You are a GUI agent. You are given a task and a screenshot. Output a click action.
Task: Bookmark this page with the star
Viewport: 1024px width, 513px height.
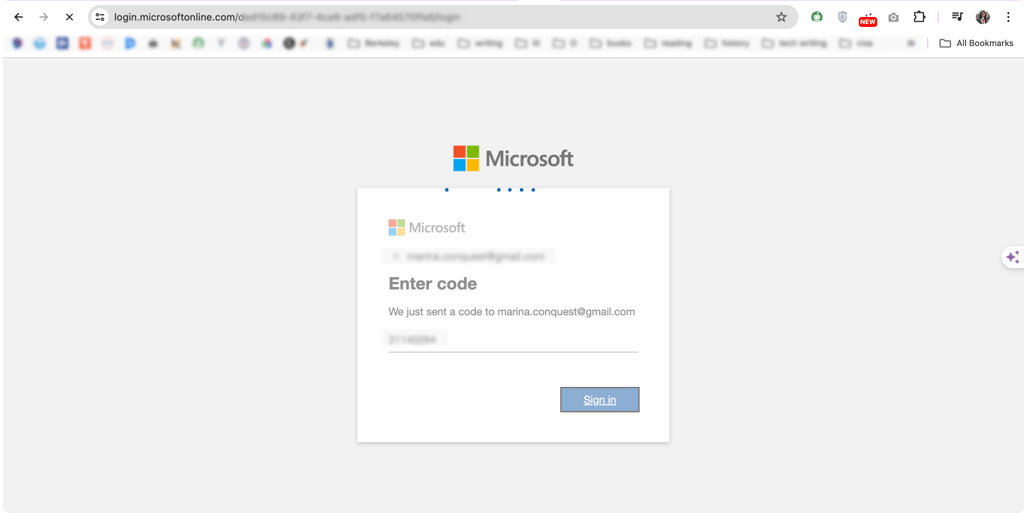click(x=781, y=17)
